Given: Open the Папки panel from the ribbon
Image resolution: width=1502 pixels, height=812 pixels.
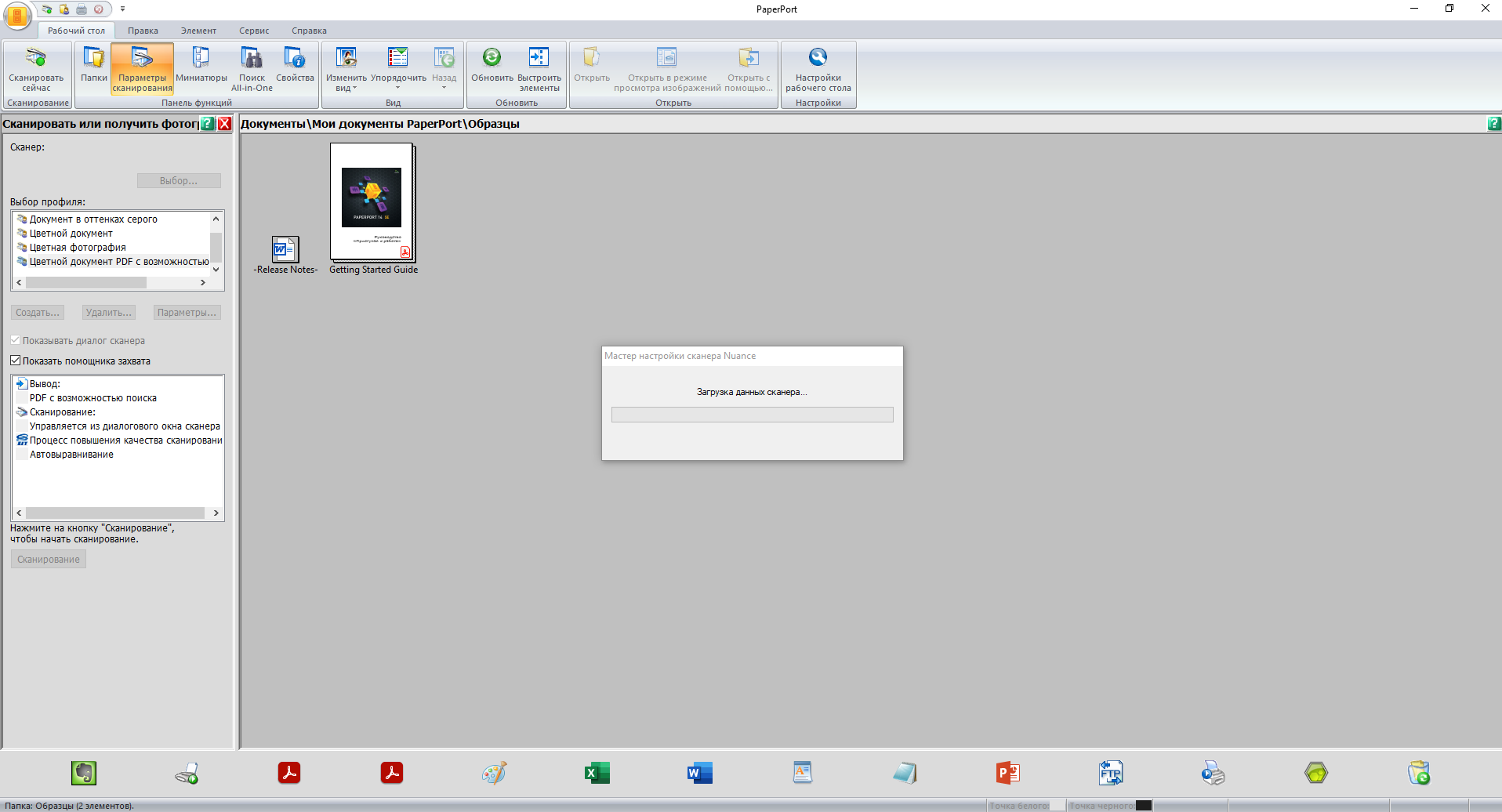Looking at the screenshot, I should tap(94, 64).
